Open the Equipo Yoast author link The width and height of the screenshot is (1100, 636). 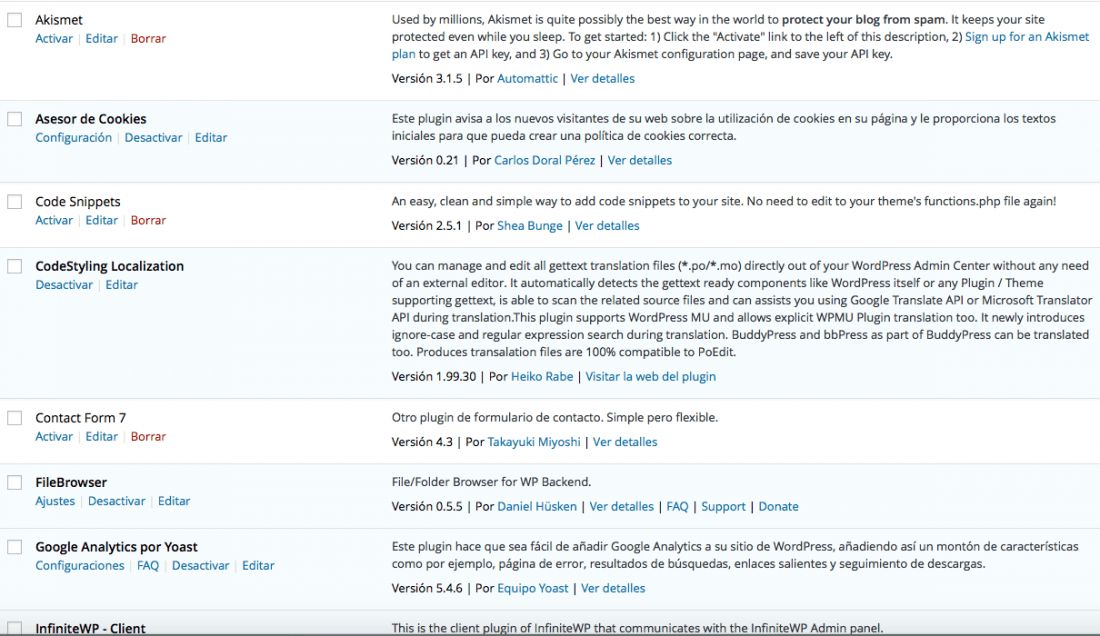(532, 588)
